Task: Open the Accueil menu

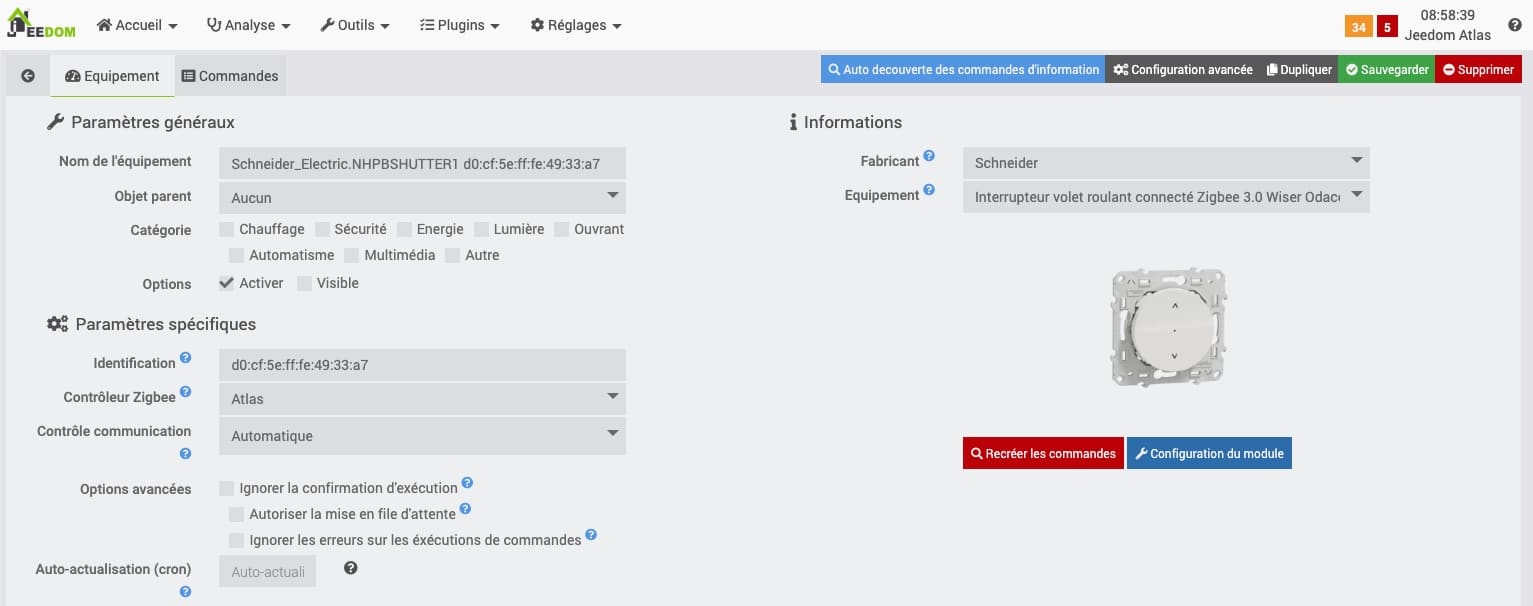Action: click(137, 25)
